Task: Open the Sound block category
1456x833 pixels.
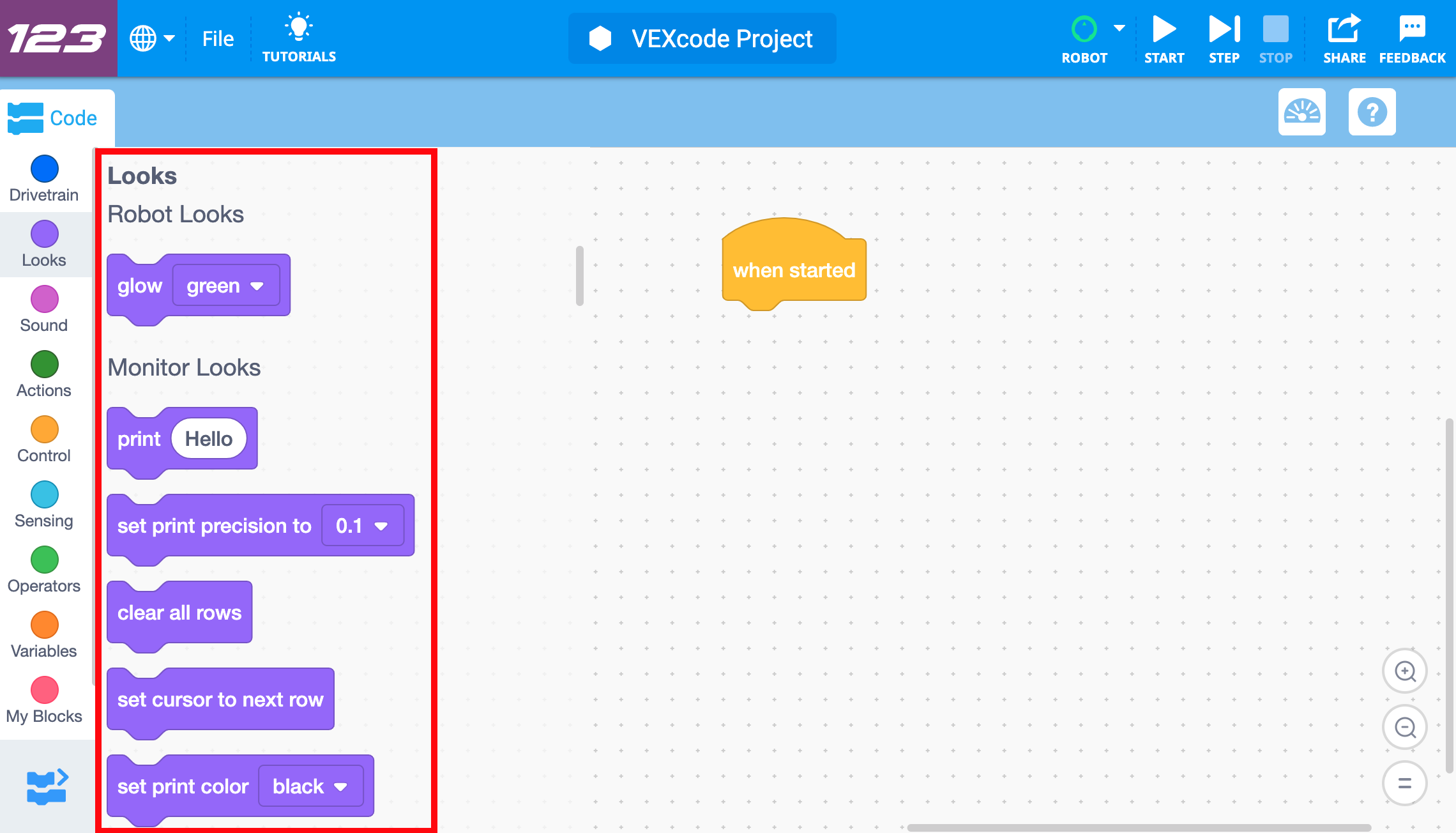Action: (x=44, y=309)
